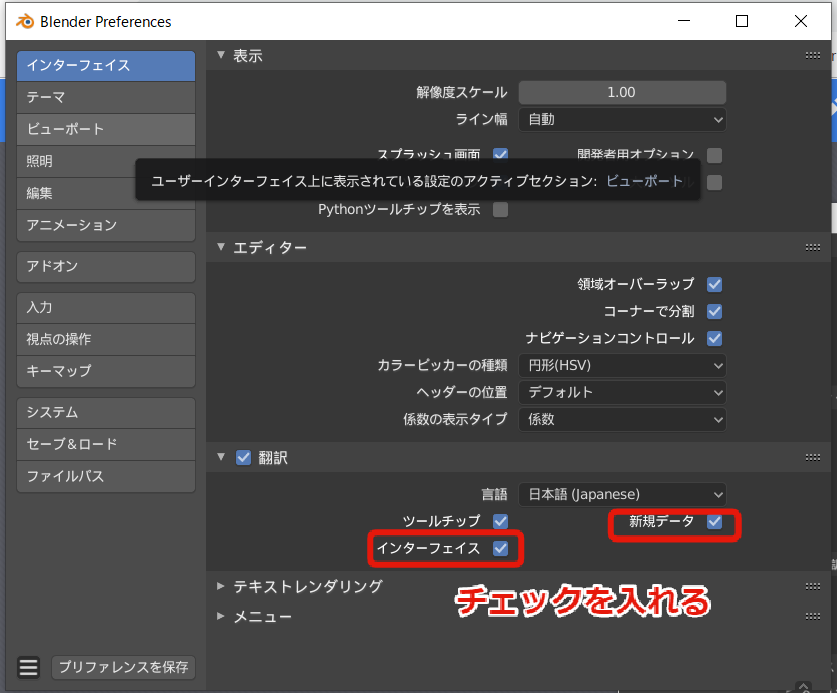Close the Blender Preferences window
Screen dimensions: 837x693
(x=800, y=21)
